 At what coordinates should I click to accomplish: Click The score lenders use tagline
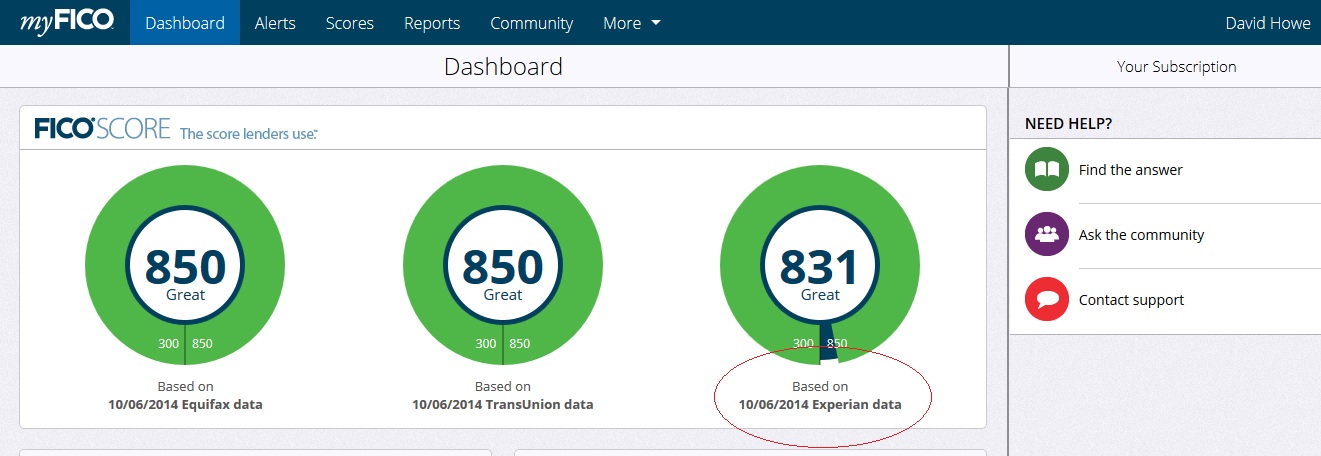[x=249, y=133]
